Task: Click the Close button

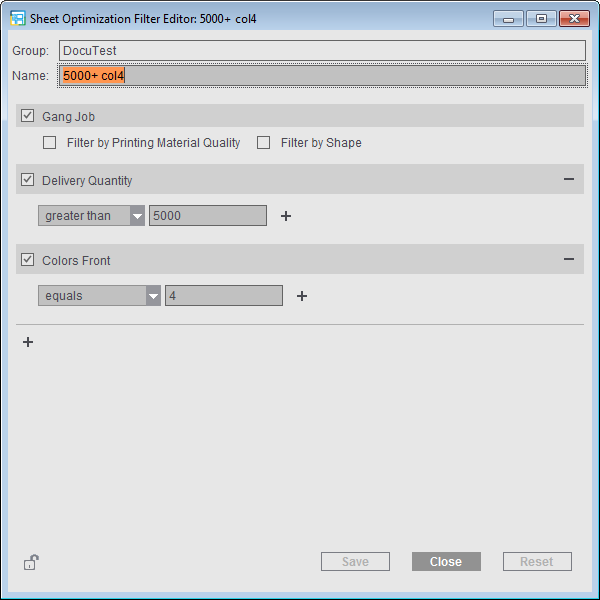Action: click(x=446, y=562)
